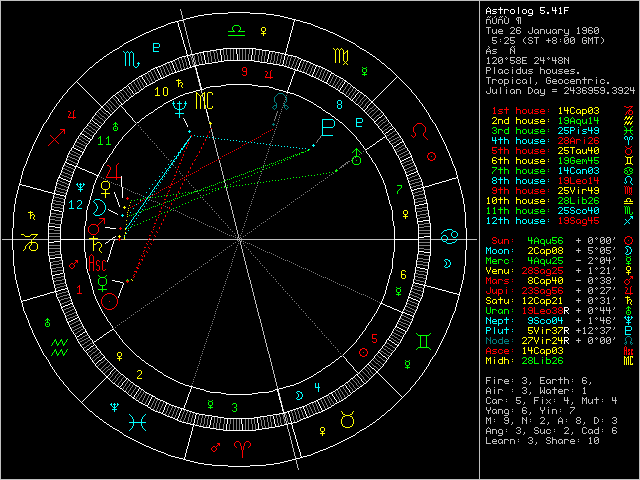Click house number 9 in the chart

pyautogui.click(x=244, y=72)
